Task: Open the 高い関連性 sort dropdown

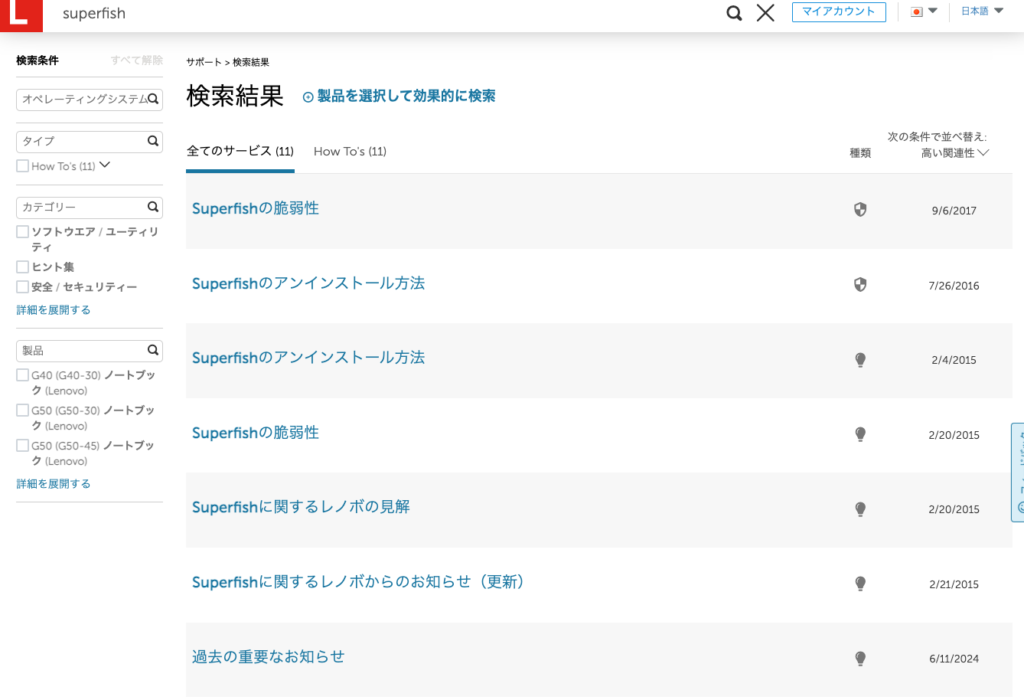Action: point(954,153)
